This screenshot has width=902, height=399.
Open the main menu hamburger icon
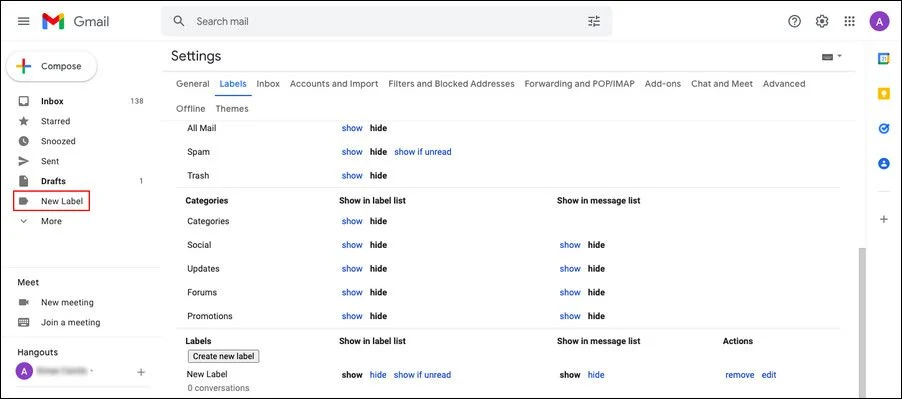point(24,21)
